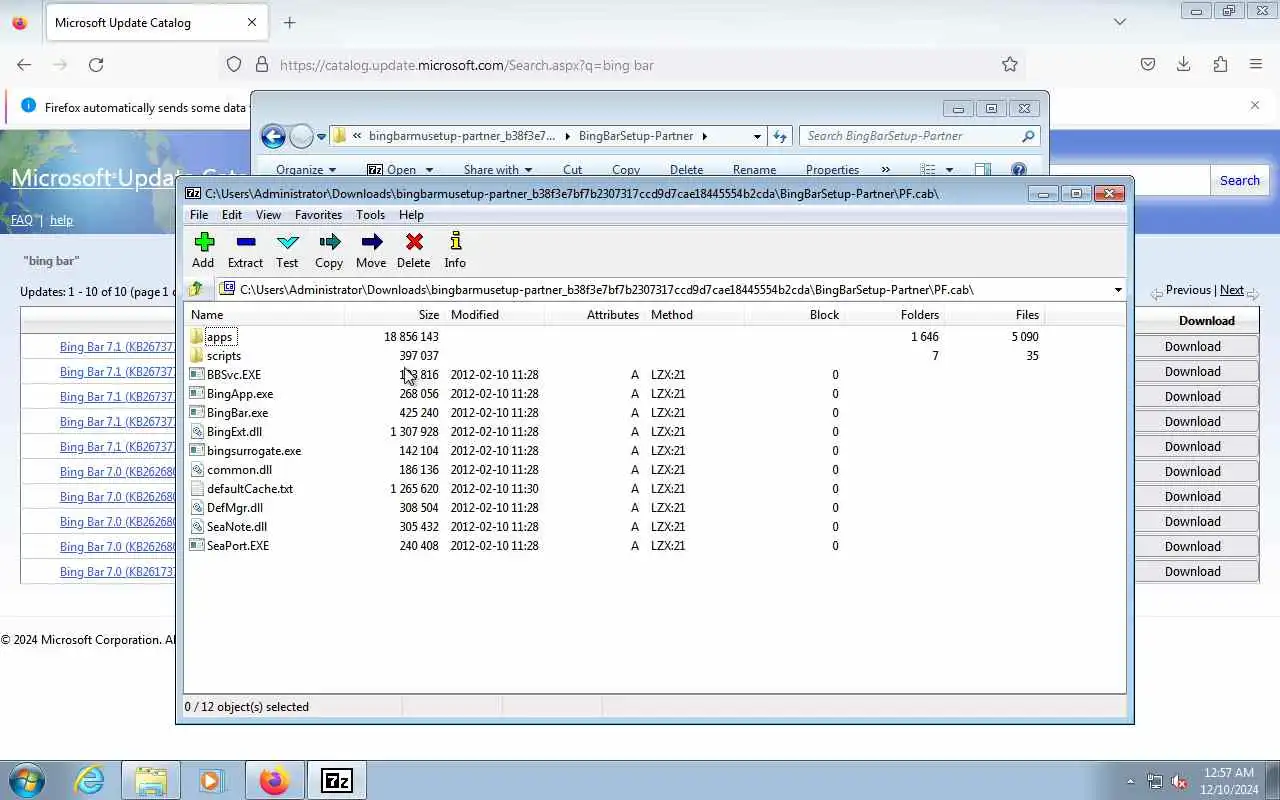Click the 7-Zip taskbar button
Viewport: 1280px width, 800px height.
pyautogui.click(x=337, y=780)
